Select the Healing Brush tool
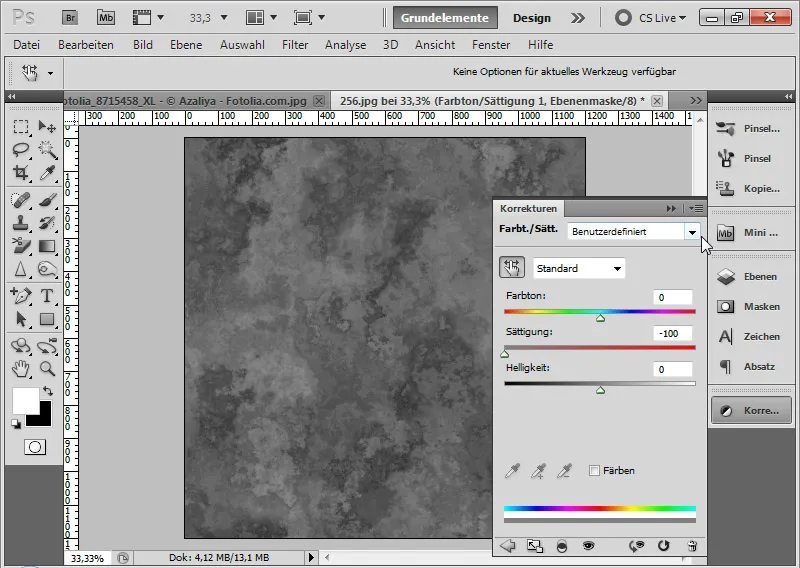The width and height of the screenshot is (800, 568). point(21,200)
